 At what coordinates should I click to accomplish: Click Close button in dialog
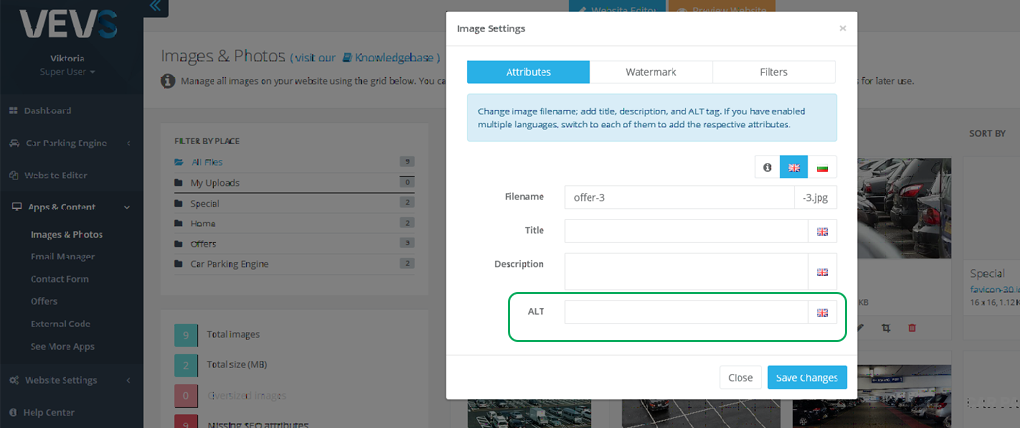pyautogui.click(x=740, y=377)
